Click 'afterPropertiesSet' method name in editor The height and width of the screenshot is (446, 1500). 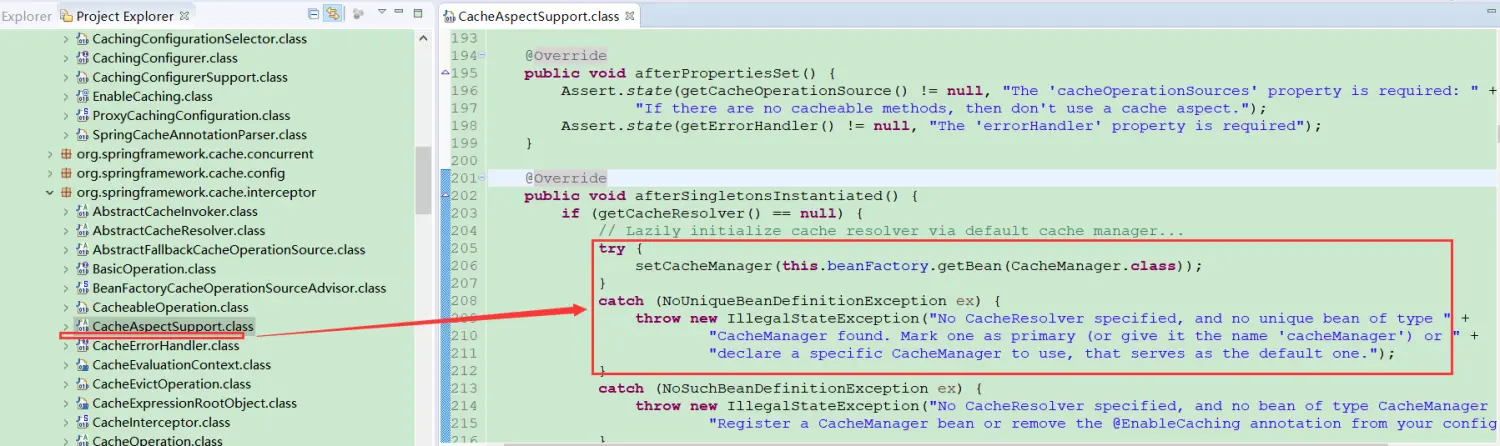[x=720, y=73]
